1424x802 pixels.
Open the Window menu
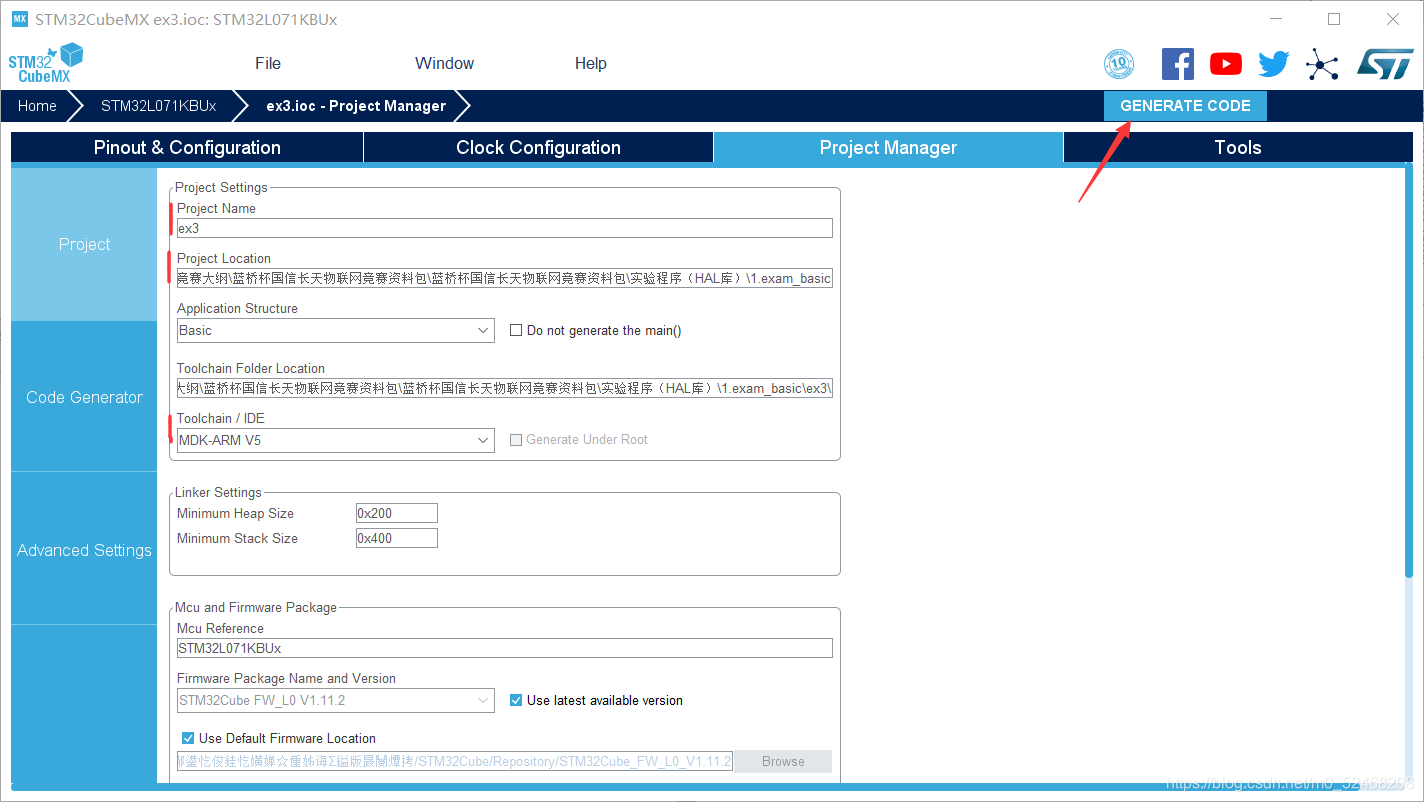(444, 63)
